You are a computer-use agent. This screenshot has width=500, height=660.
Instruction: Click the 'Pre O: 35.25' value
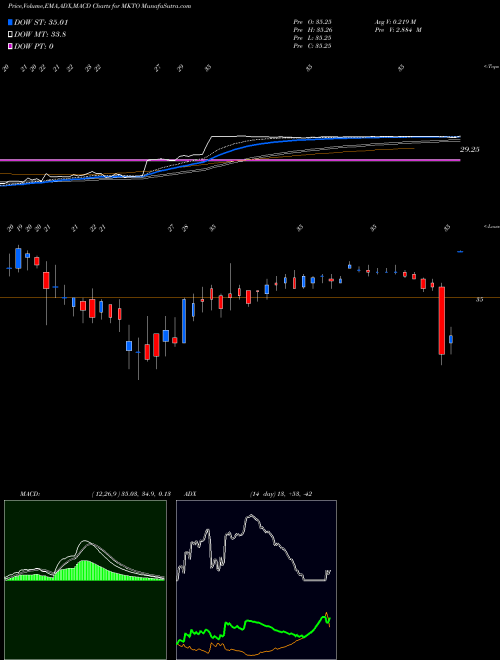(x=312, y=22)
